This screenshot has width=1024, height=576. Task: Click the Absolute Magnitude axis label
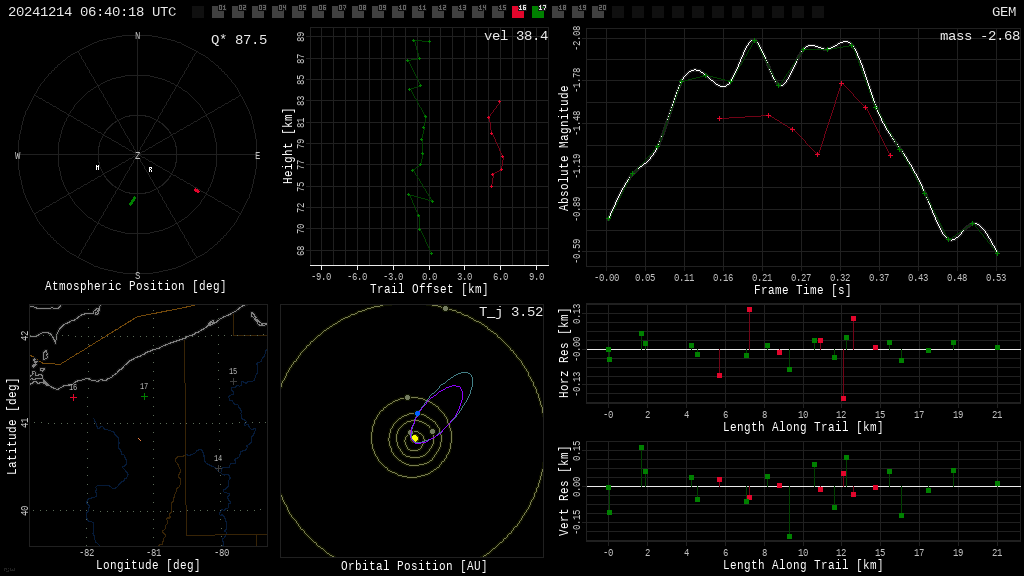(x=564, y=148)
